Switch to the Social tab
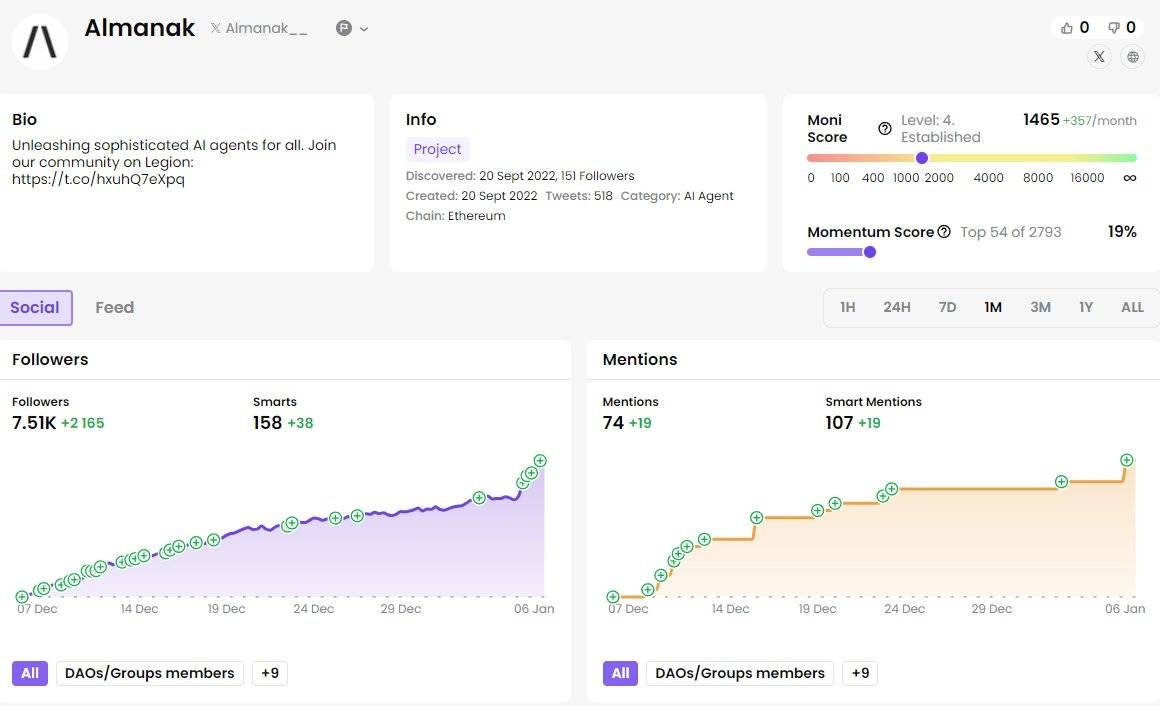Viewport: 1160px width, 706px height. click(x=35, y=308)
